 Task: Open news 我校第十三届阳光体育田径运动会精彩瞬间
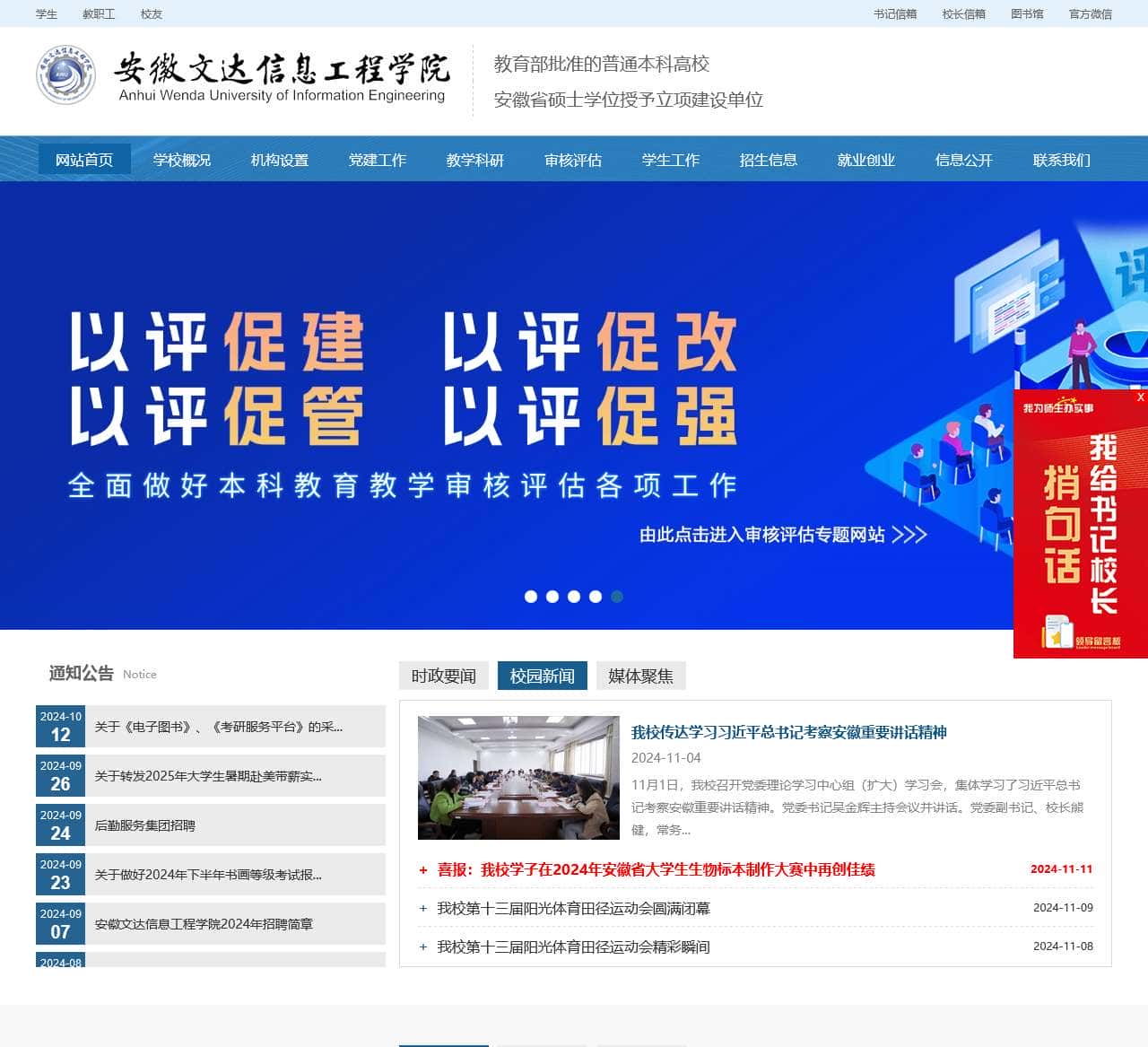[573, 947]
